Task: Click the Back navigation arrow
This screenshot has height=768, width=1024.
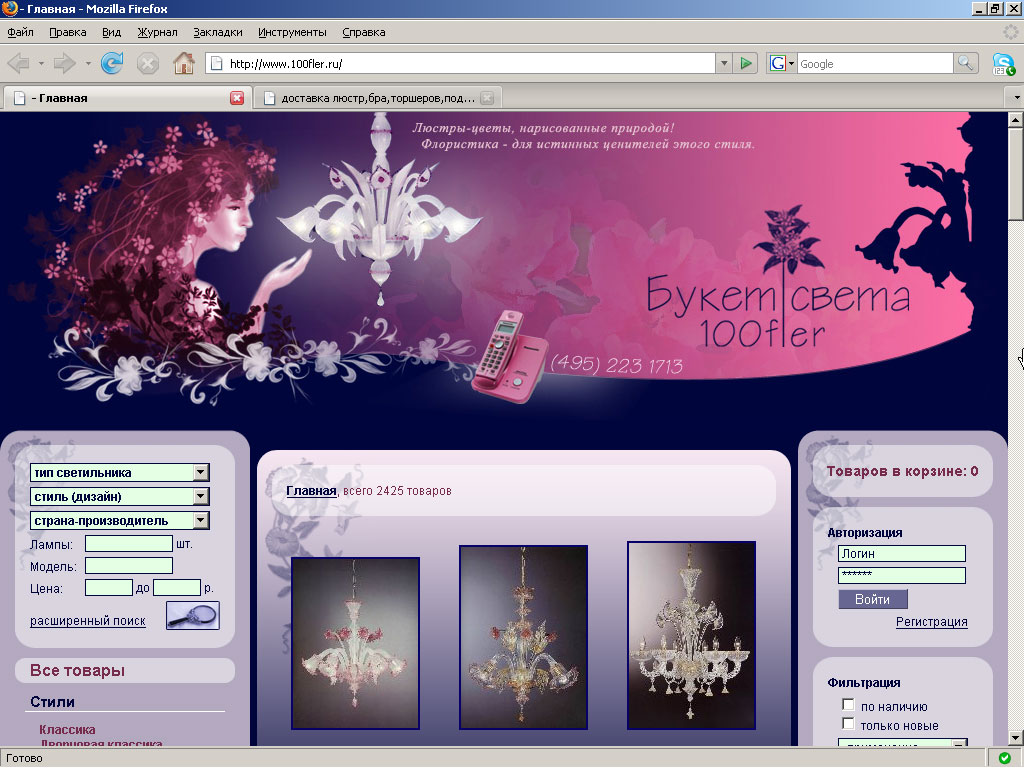Action: [19, 63]
